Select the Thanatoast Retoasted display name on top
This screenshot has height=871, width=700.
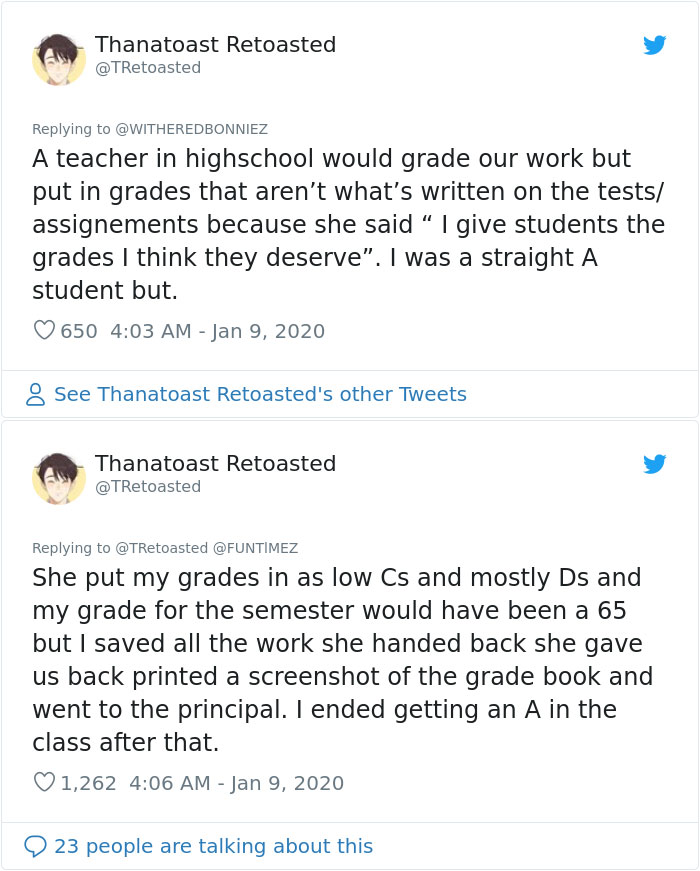coord(216,45)
